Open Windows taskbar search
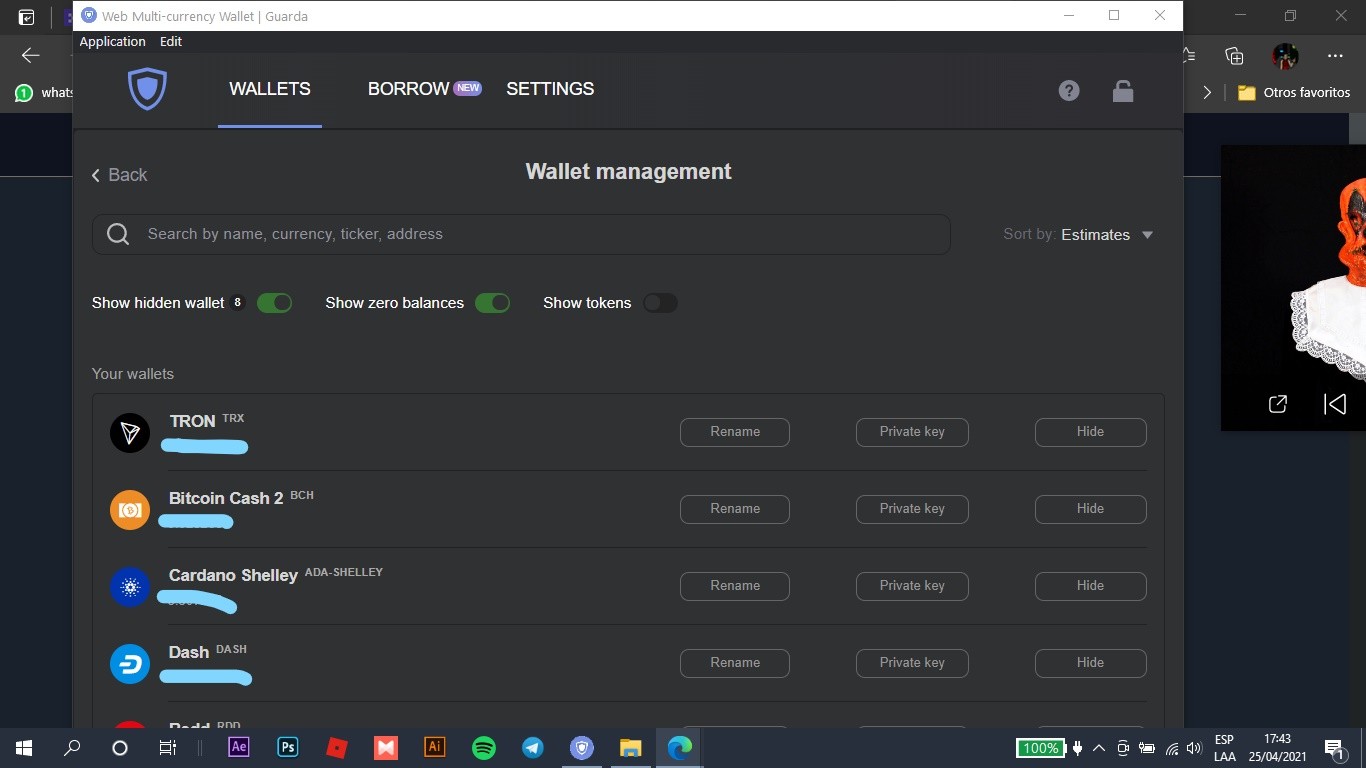This screenshot has width=1366, height=768. tap(72, 747)
